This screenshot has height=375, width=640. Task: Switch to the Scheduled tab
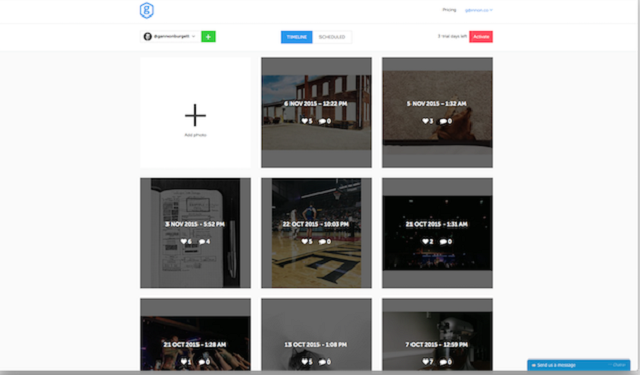click(x=332, y=37)
